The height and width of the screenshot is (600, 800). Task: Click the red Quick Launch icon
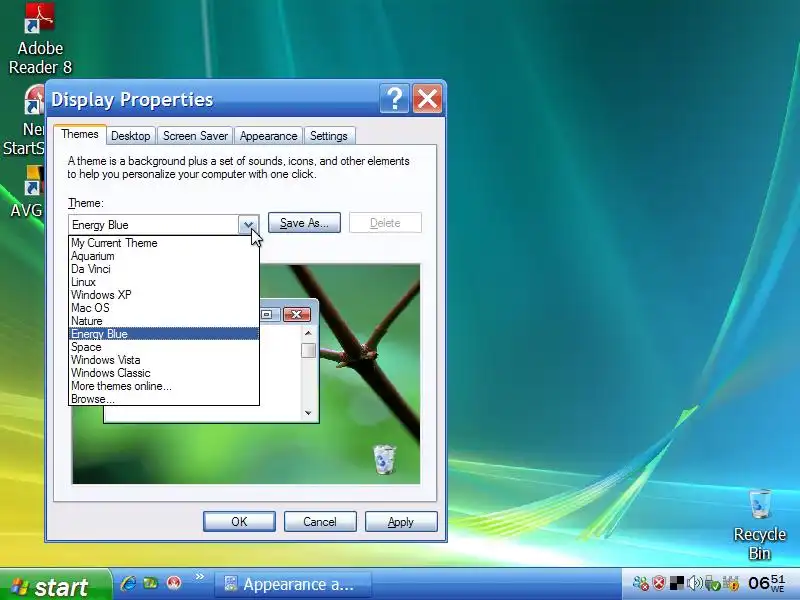coord(174,583)
